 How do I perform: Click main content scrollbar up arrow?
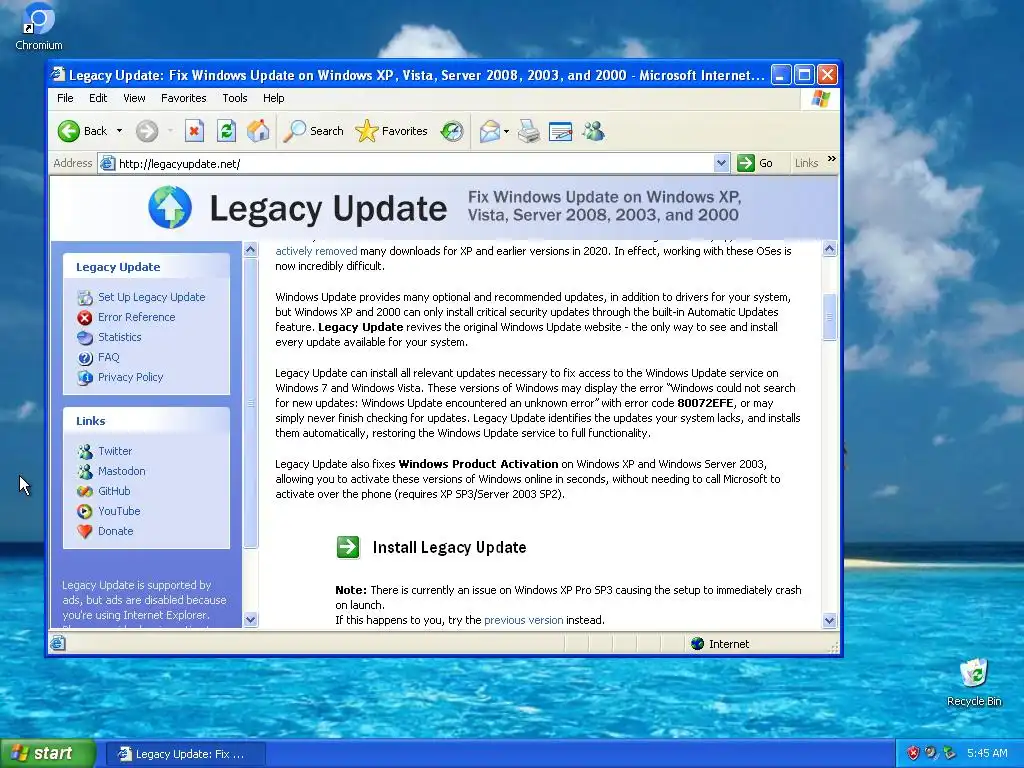pos(829,249)
